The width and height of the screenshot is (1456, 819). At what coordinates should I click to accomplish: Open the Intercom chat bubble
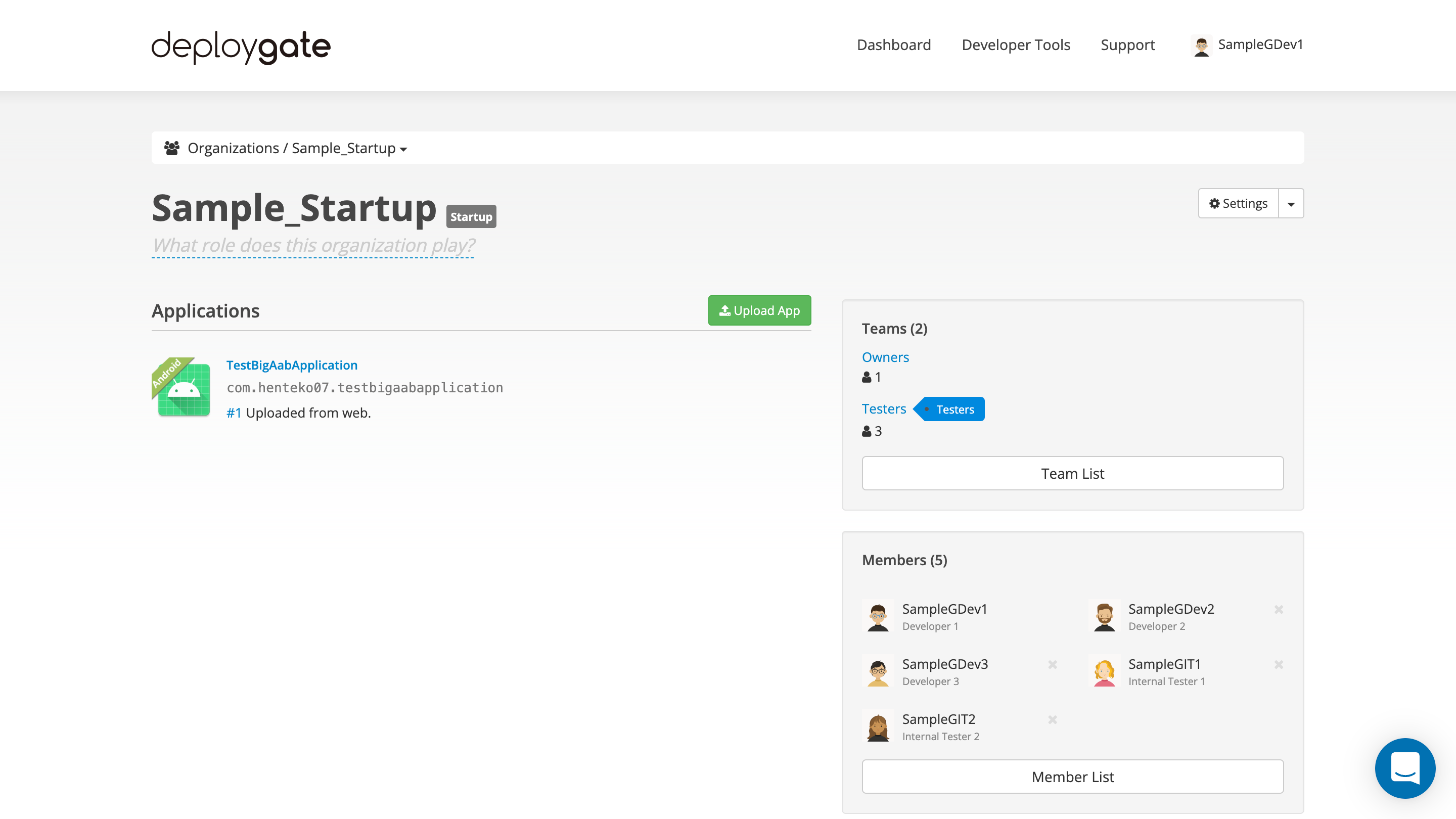1405,768
